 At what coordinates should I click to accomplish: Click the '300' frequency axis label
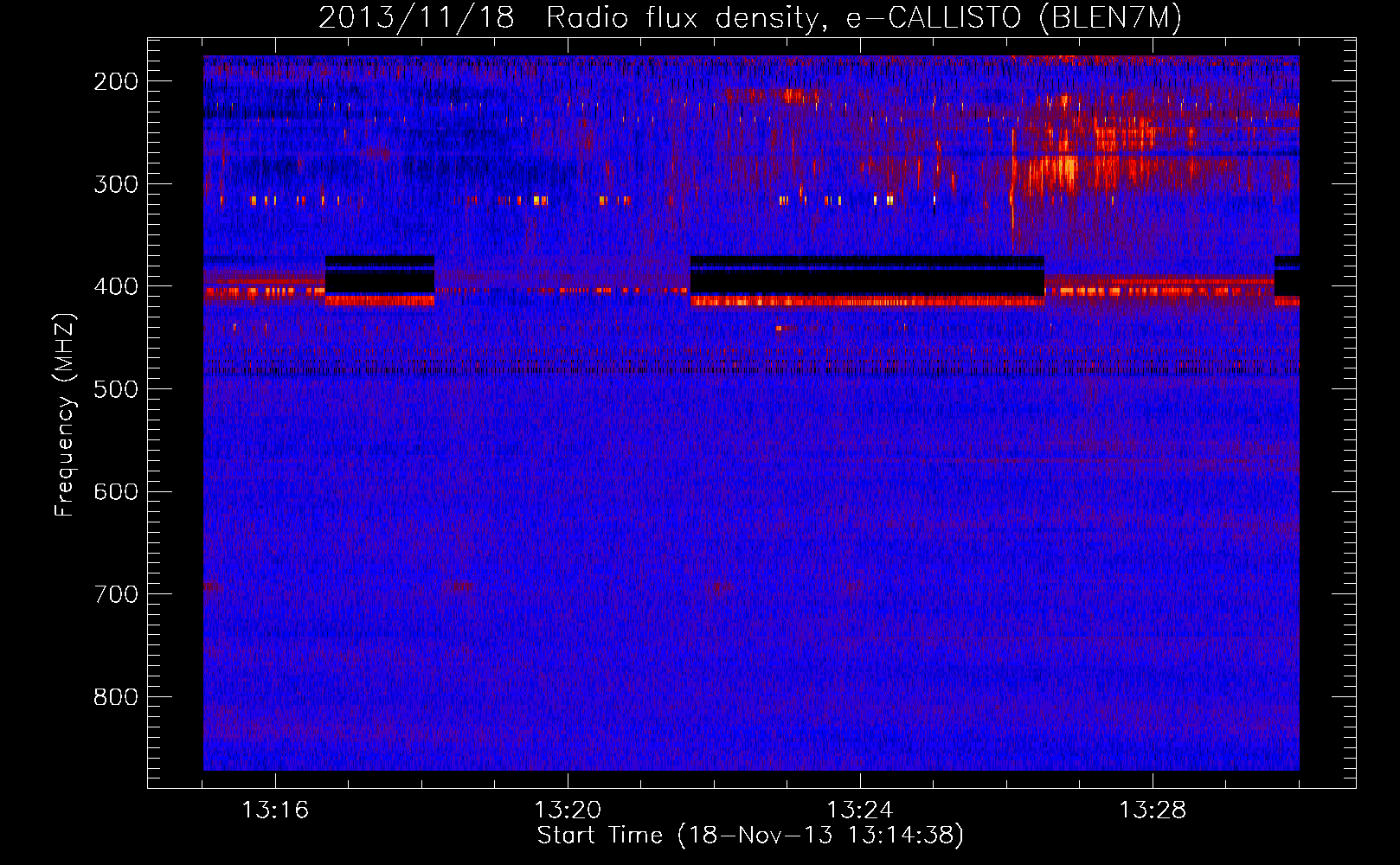point(116,184)
